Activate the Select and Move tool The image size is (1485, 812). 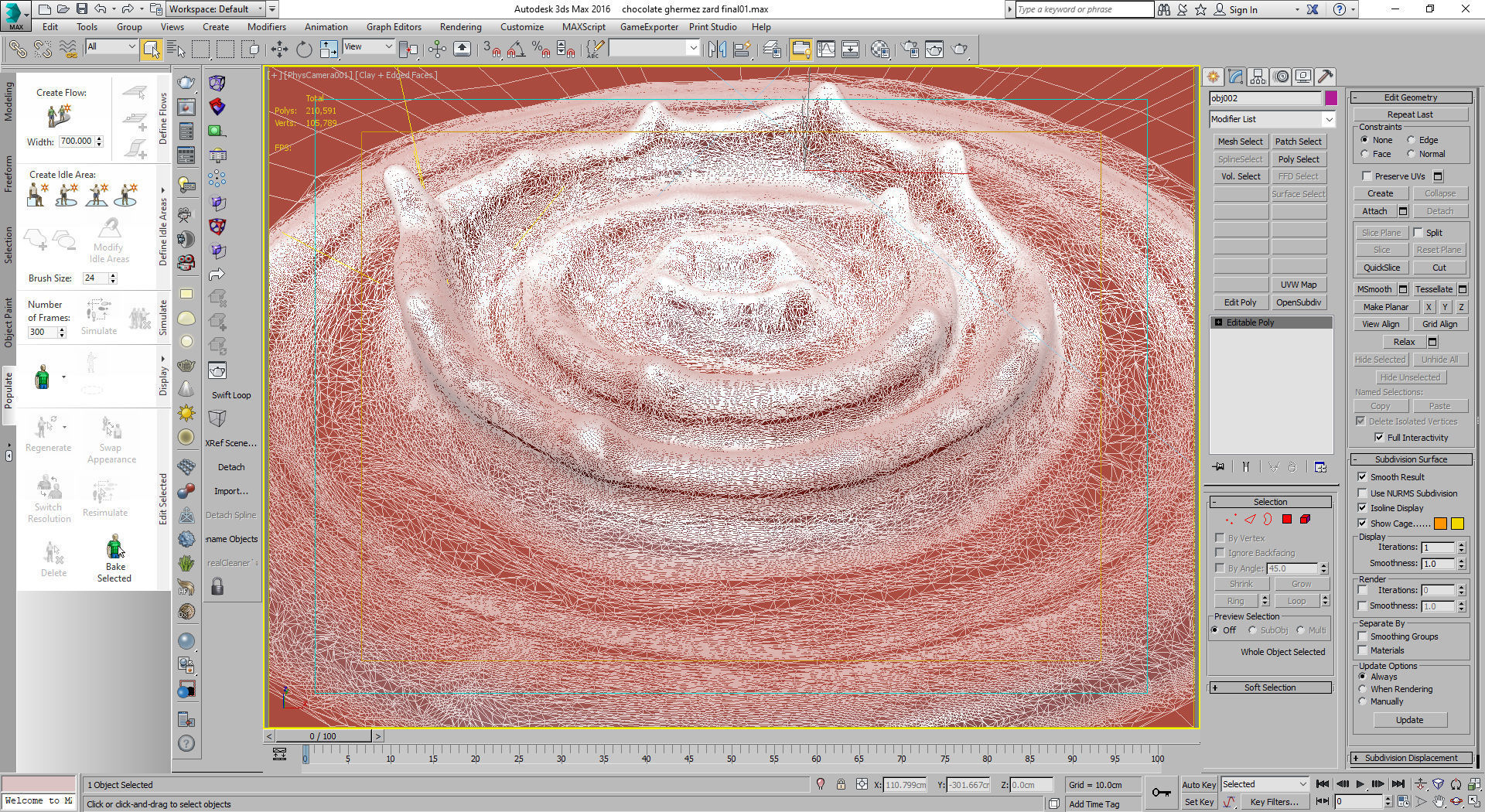pyautogui.click(x=279, y=49)
